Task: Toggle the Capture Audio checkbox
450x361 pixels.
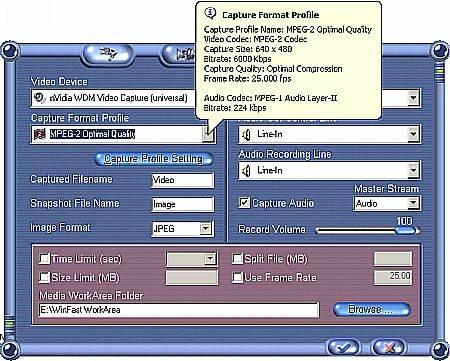Action: tap(244, 202)
